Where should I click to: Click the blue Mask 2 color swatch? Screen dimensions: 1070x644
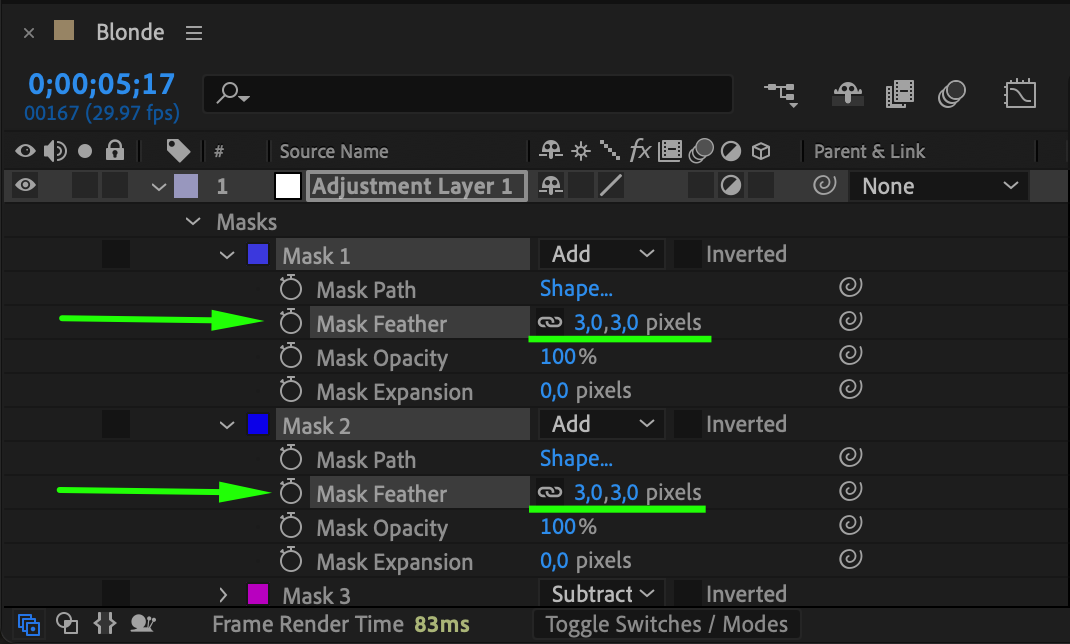[x=257, y=425]
